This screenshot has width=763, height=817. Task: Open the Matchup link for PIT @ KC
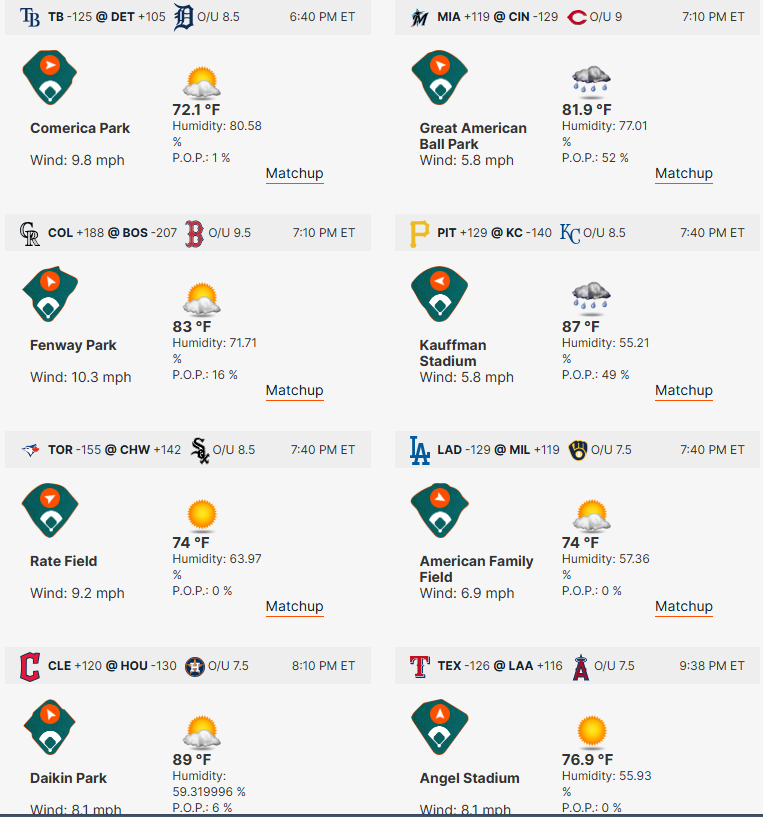tap(684, 390)
